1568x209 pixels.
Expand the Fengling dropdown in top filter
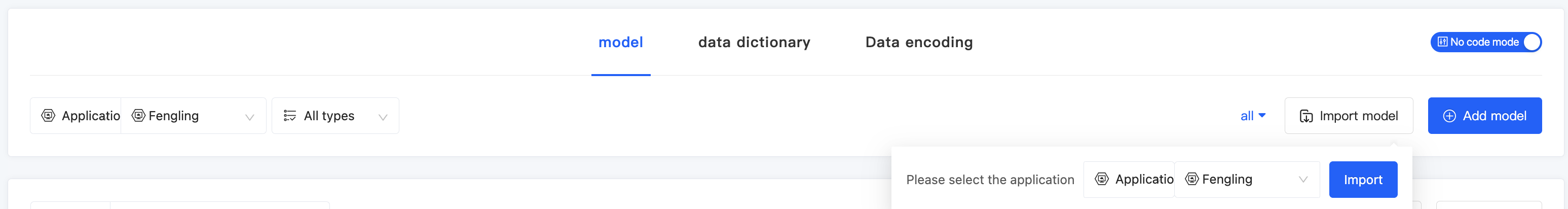pos(249,117)
